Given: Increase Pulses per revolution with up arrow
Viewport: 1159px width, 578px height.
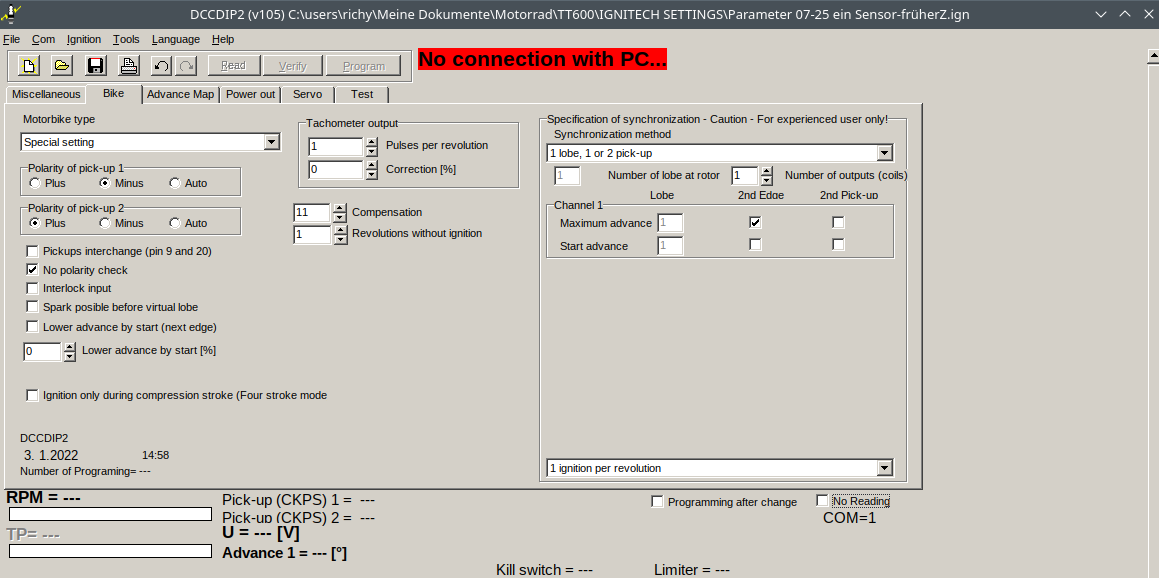Looking at the screenshot, I should (x=371, y=141).
